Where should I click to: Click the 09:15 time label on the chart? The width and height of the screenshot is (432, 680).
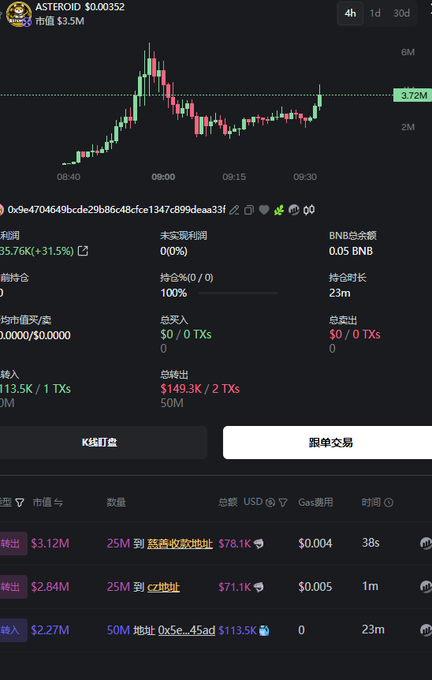tap(234, 177)
